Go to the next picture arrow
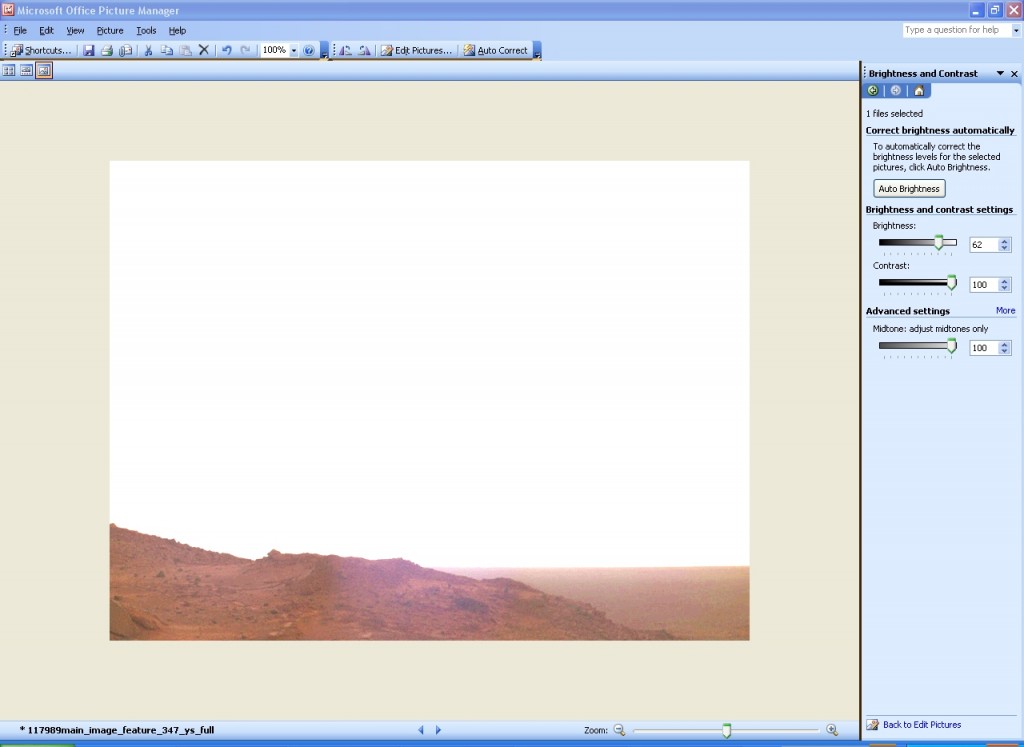Image resolution: width=1024 pixels, height=747 pixels. point(438,730)
